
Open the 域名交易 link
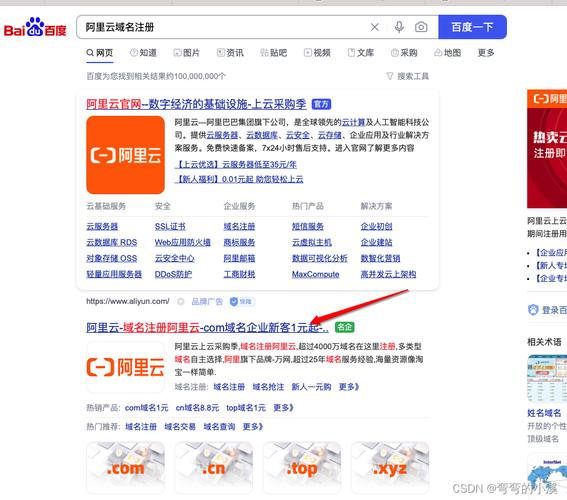(180, 427)
